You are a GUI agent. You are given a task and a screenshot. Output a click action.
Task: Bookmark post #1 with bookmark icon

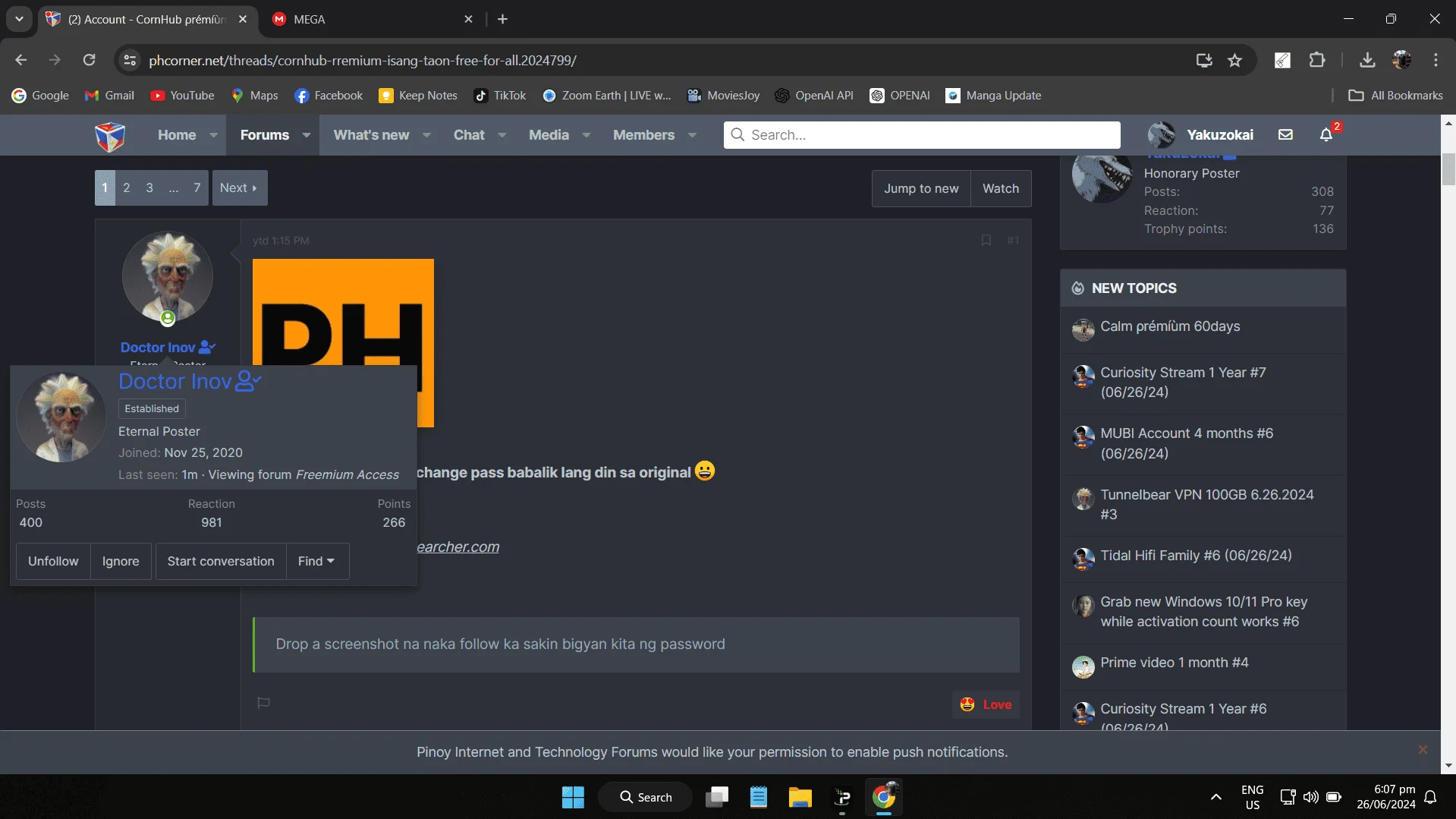(986, 240)
